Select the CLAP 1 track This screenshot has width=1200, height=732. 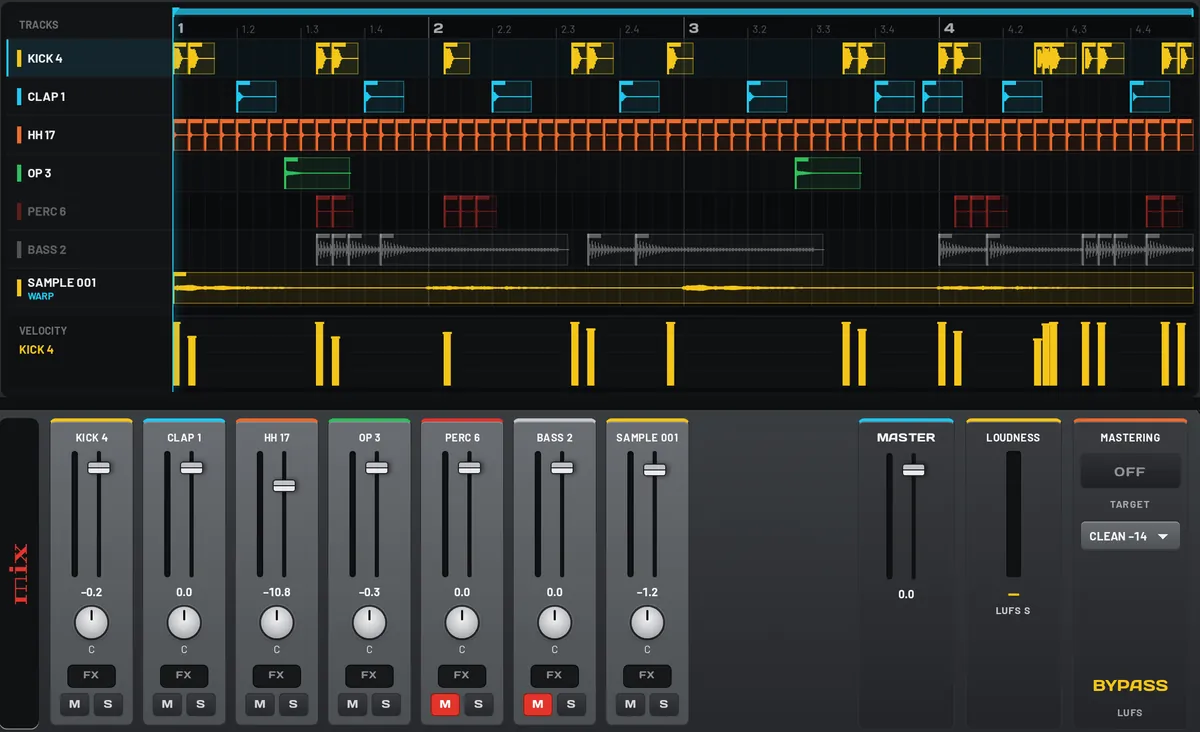tap(88, 97)
